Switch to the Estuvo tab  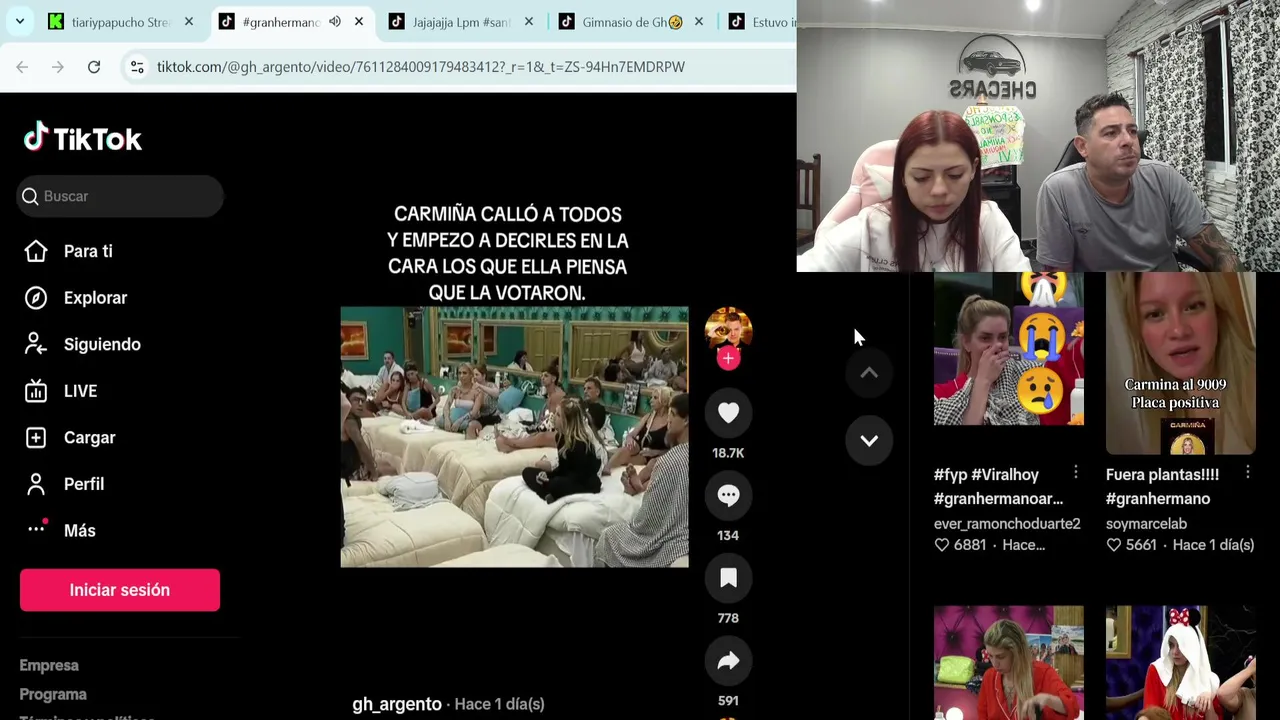pyautogui.click(x=761, y=21)
